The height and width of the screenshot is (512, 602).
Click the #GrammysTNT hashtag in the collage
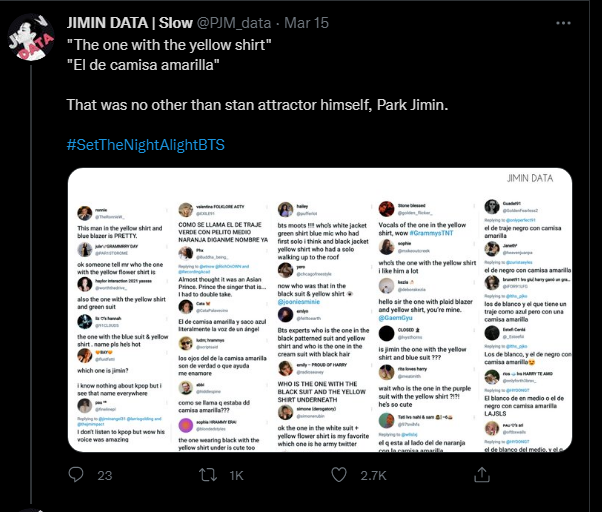click(x=431, y=233)
